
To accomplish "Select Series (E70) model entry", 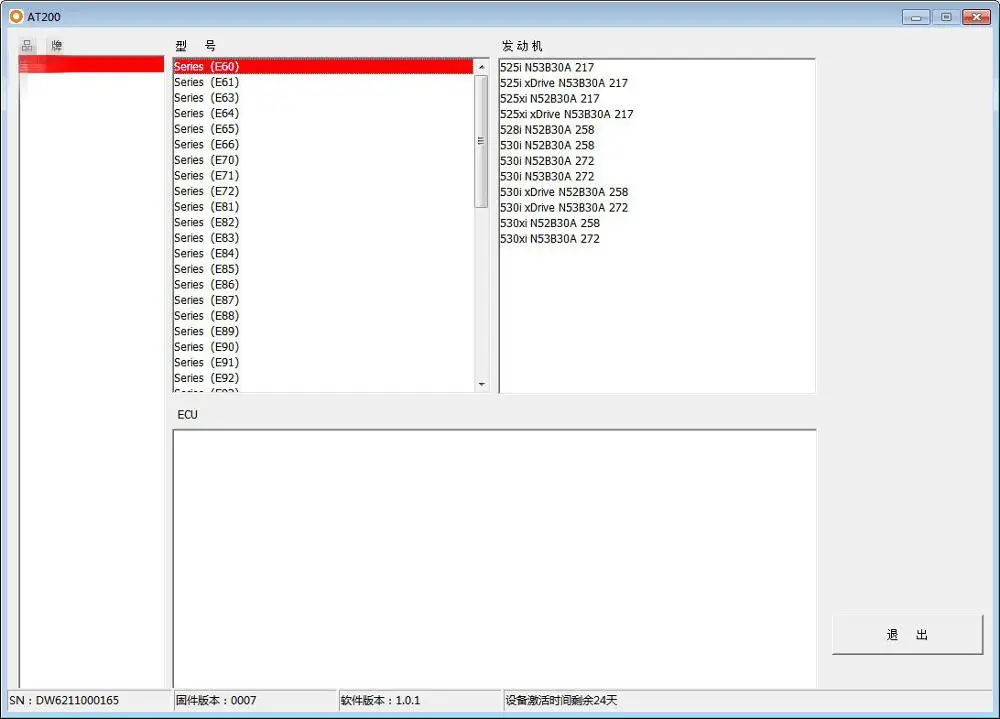I will point(206,160).
